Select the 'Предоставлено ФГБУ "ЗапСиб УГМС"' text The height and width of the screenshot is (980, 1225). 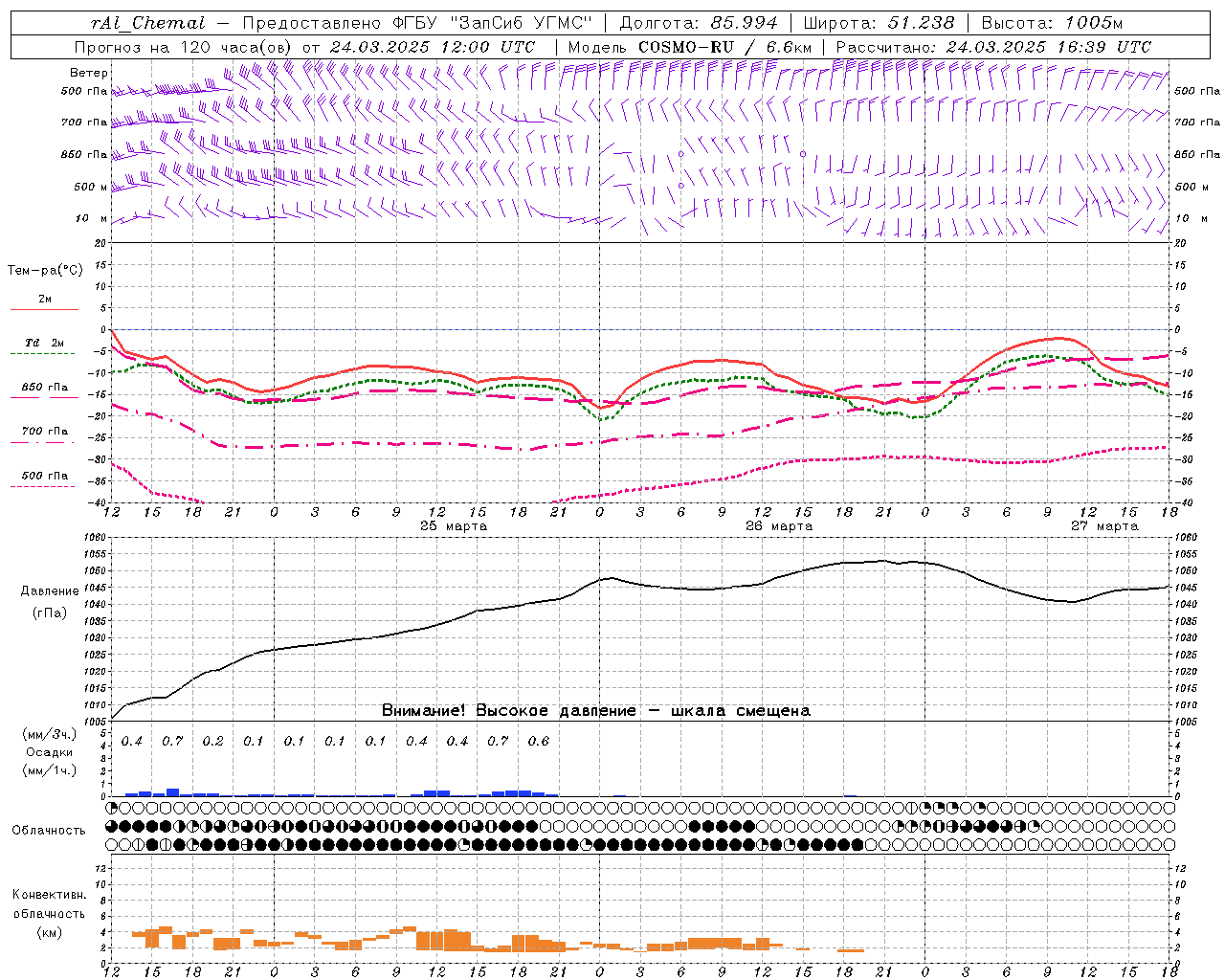[x=417, y=23]
